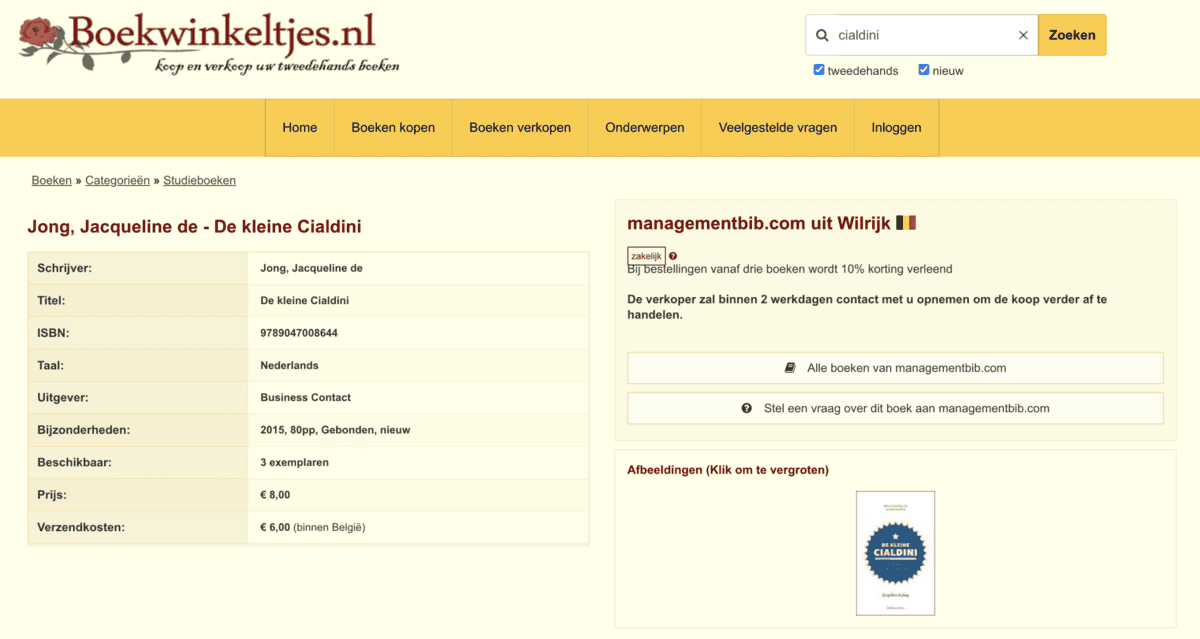Toggle the nieuw checkbox
This screenshot has height=639, width=1200.
[x=924, y=70]
